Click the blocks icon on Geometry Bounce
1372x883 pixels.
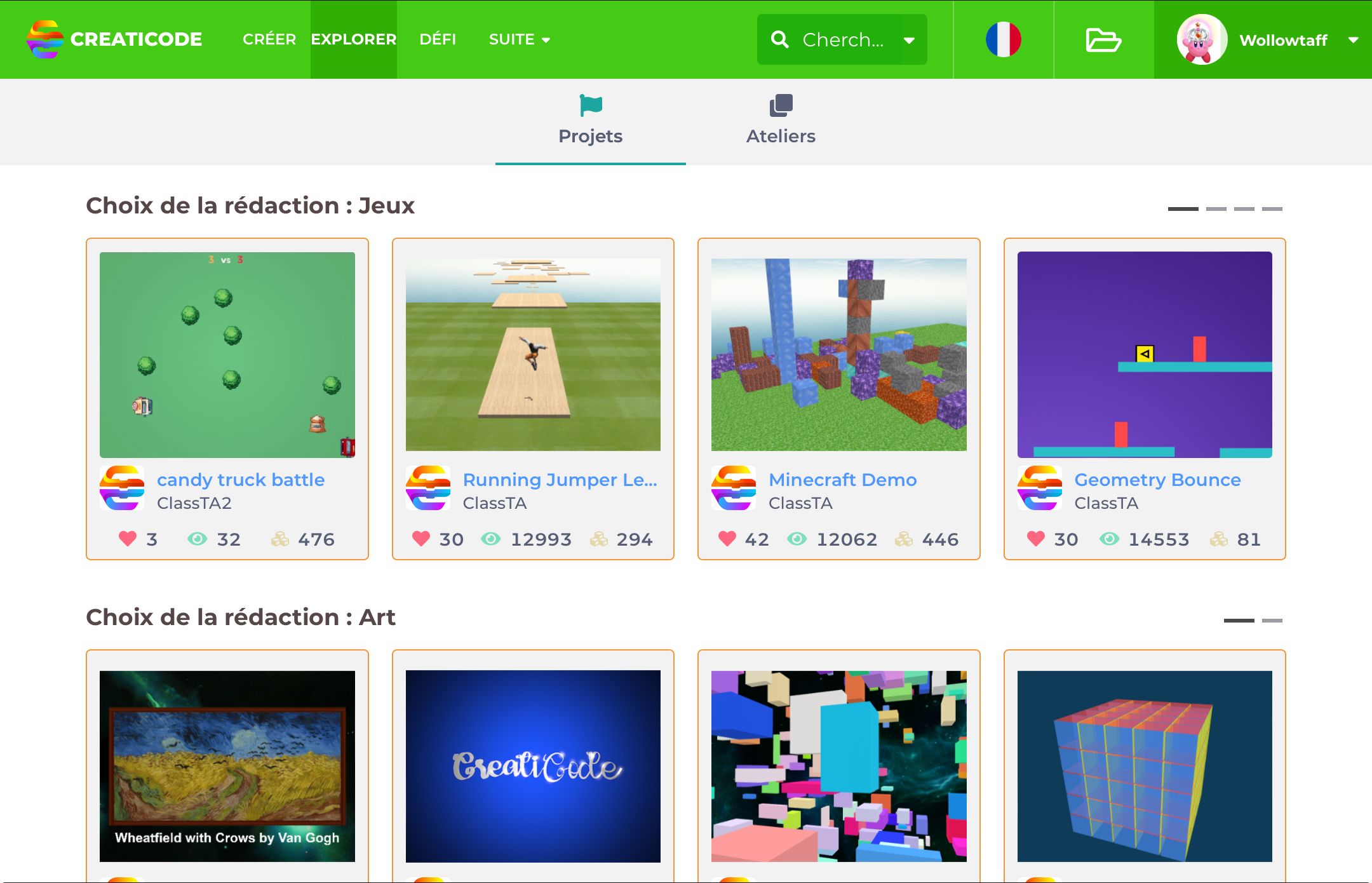[x=1219, y=539]
